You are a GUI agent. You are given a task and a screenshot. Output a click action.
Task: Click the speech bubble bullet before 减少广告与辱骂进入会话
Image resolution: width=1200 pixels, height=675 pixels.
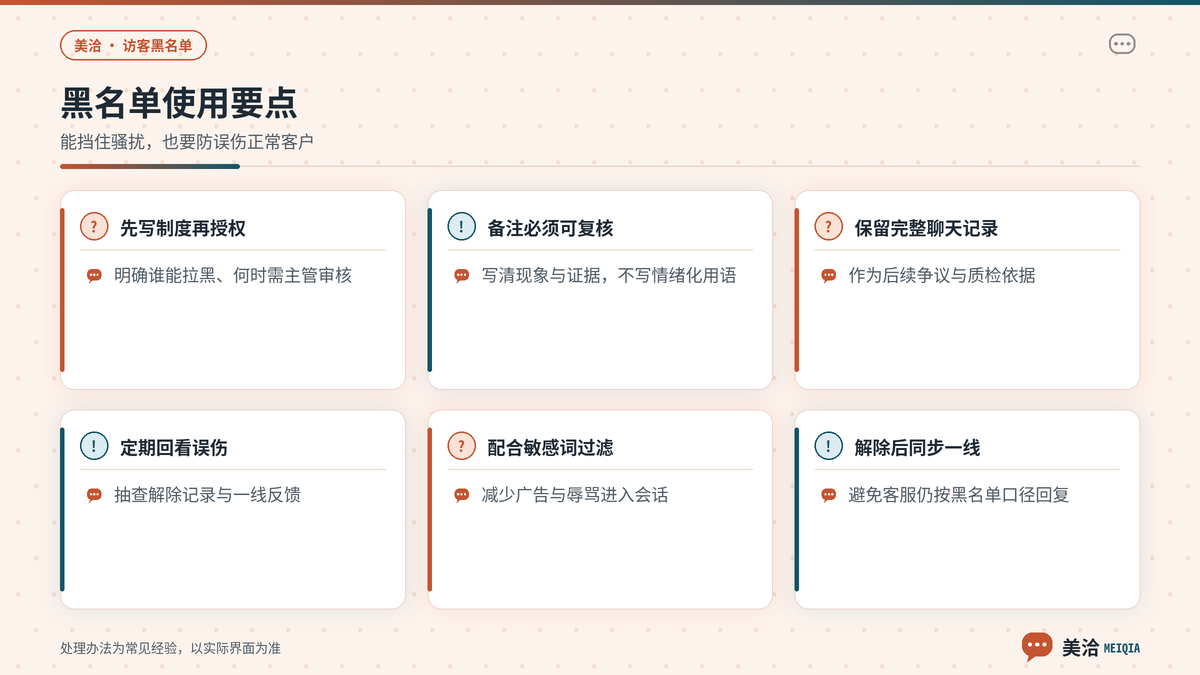click(461, 494)
